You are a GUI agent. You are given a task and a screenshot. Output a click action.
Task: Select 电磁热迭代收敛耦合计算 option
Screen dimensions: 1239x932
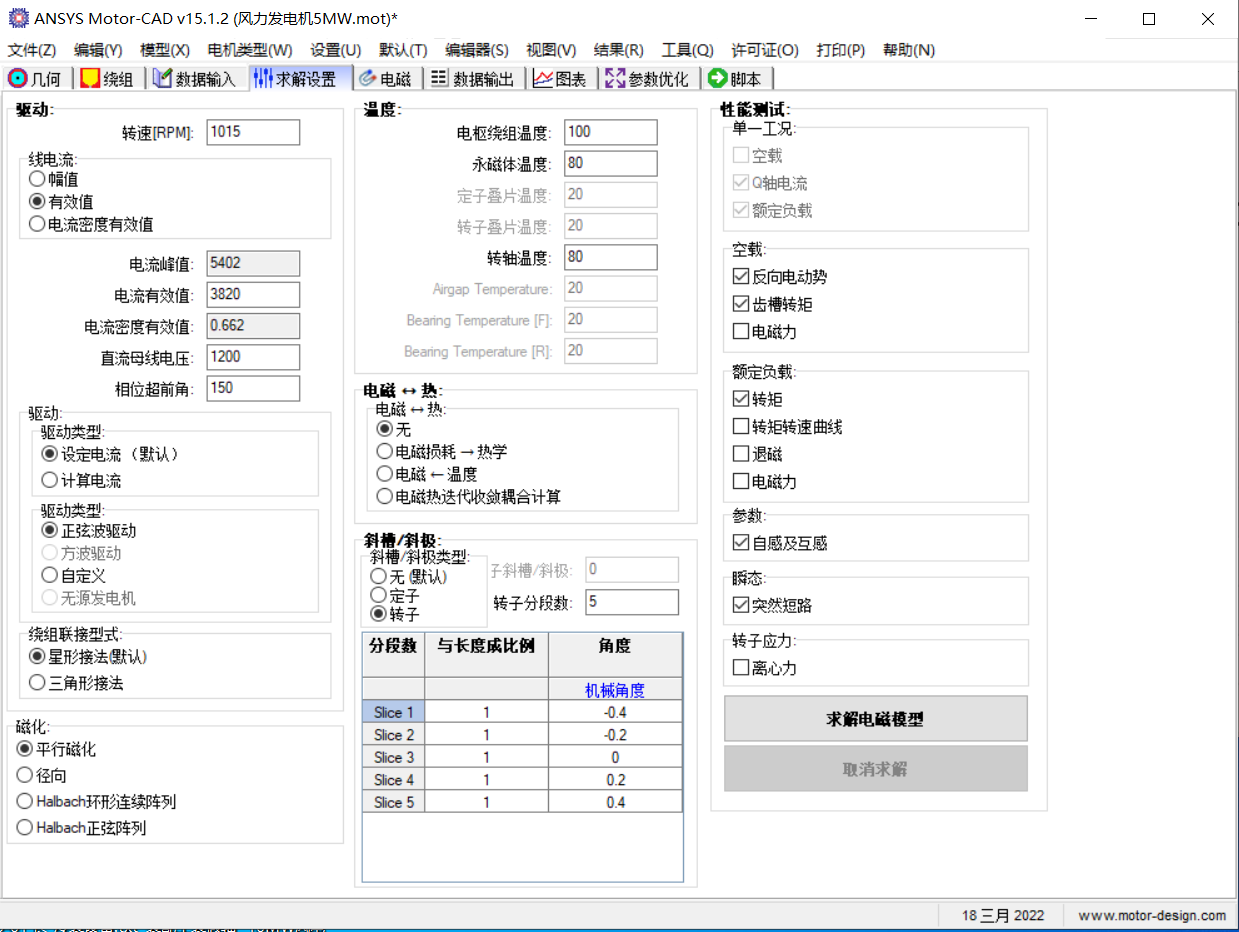(384, 496)
